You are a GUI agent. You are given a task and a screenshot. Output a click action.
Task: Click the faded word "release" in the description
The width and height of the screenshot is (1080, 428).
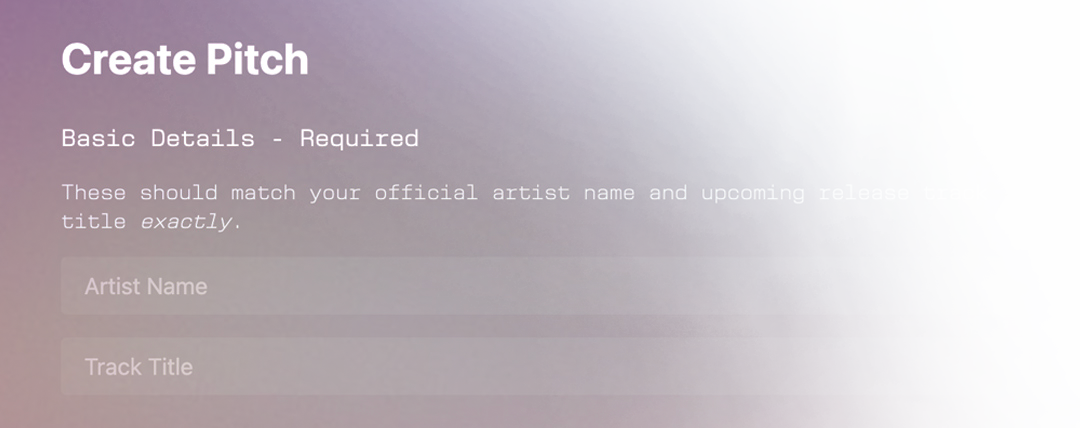tap(864, 192)
